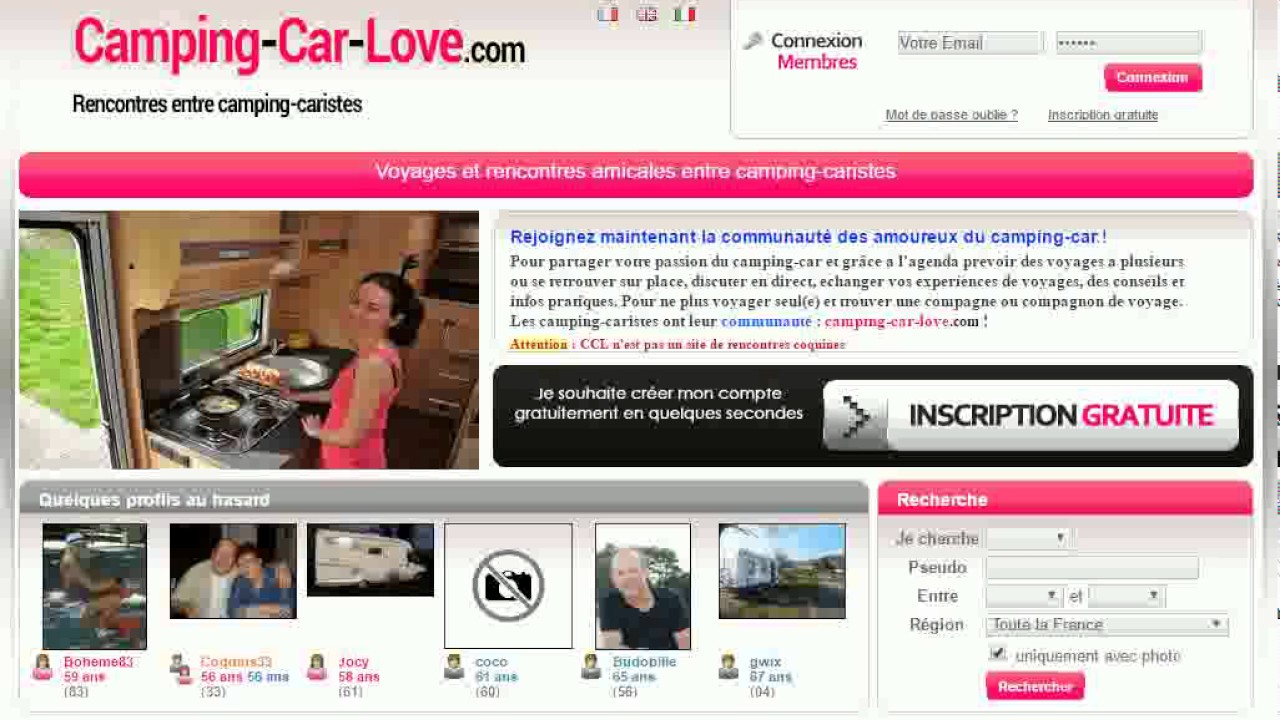
Task: Open Budopille profile photo
Action: 643,586
